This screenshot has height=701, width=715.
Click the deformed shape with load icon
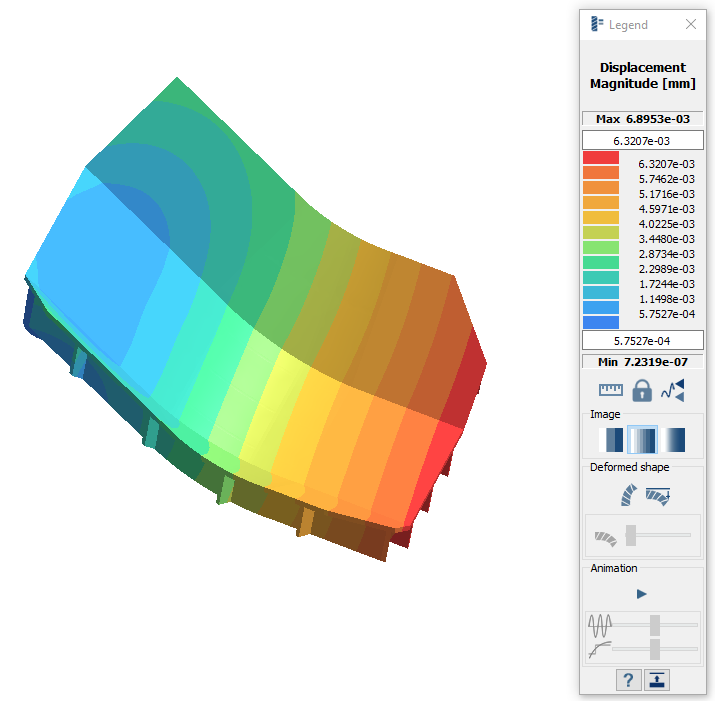pyautogui.click(x=658, y=494)
